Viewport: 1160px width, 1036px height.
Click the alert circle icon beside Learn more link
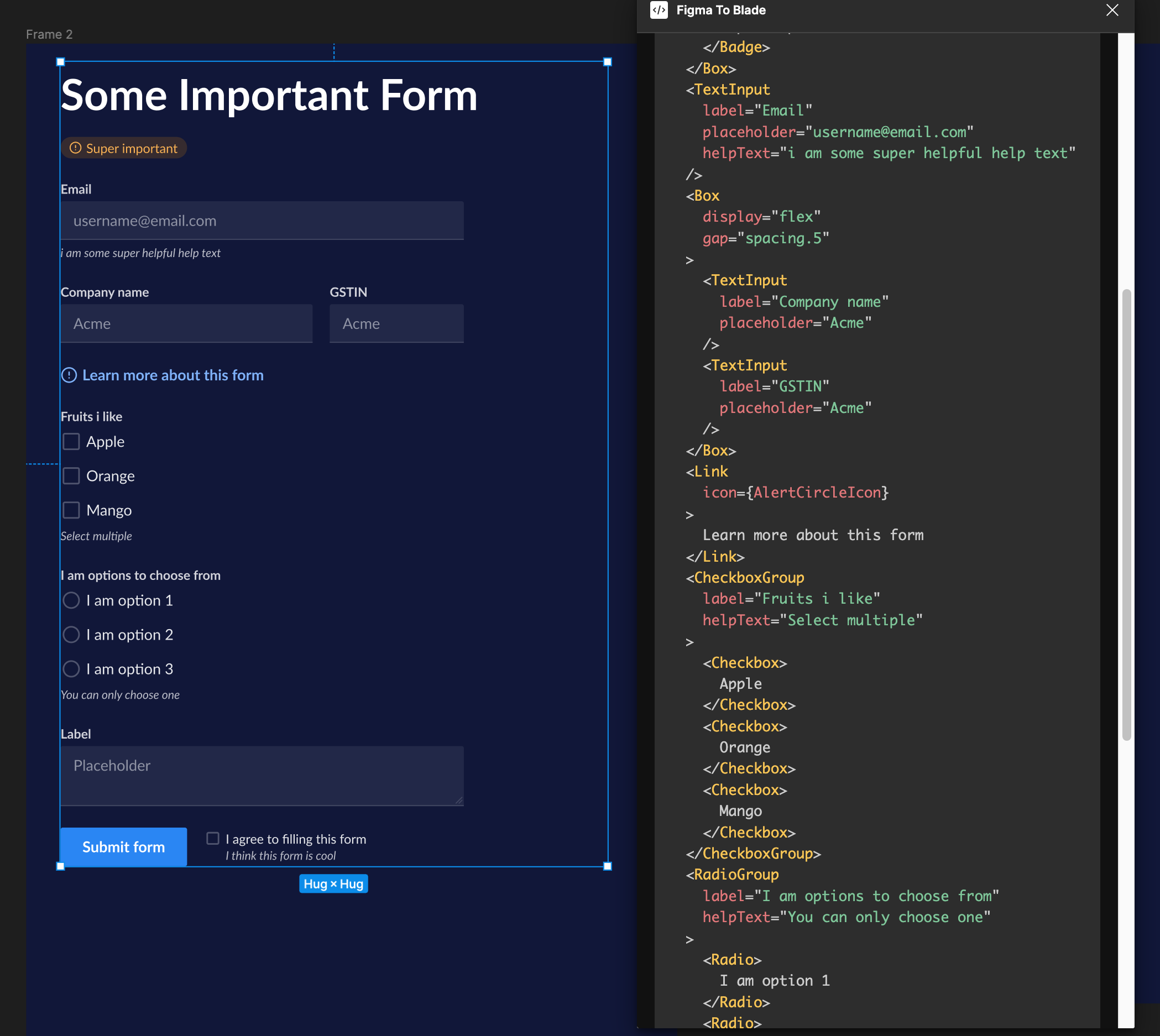[x=69, y=375]
